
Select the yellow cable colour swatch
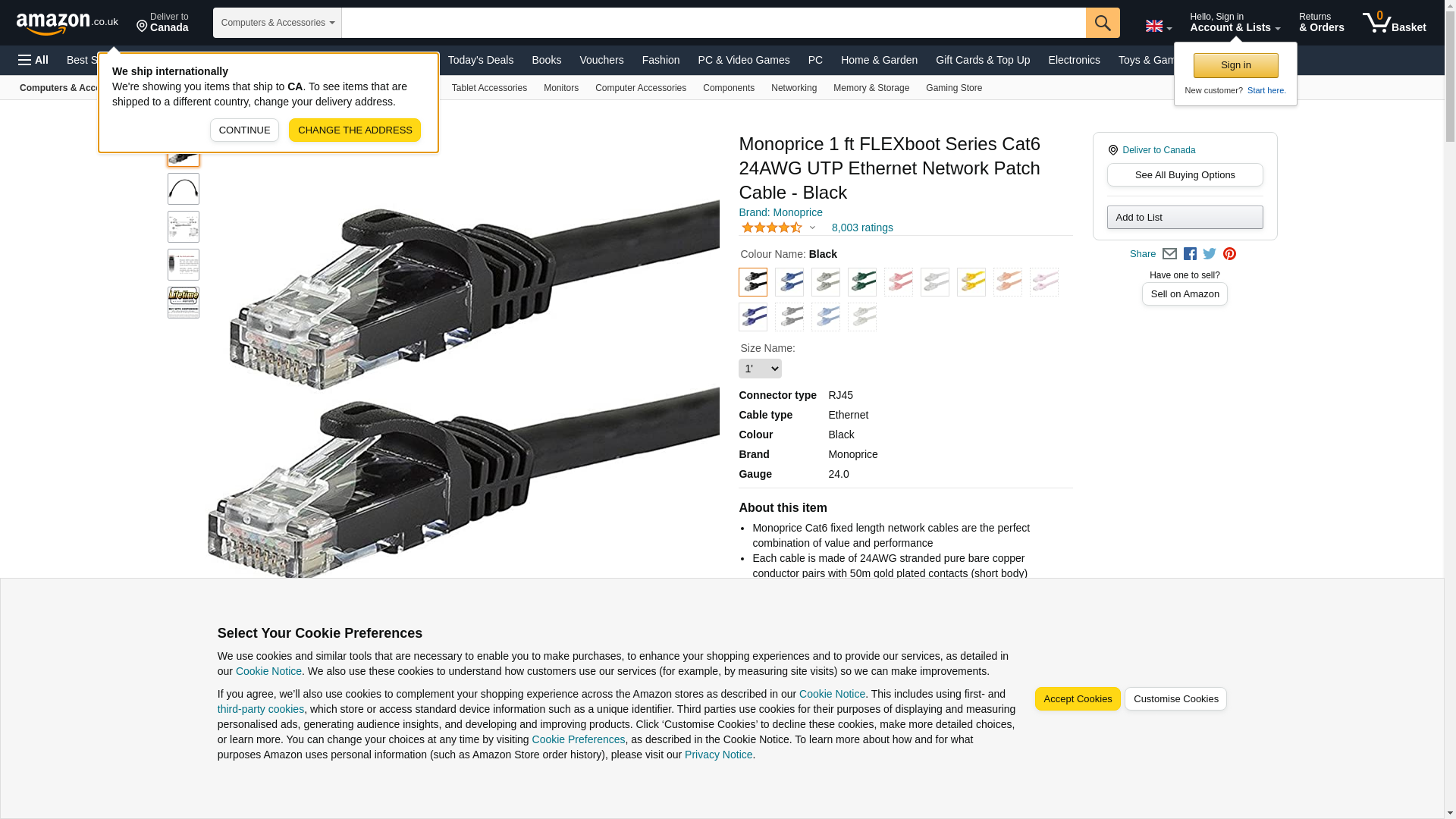pyautogui.click(x=971, y=282)
